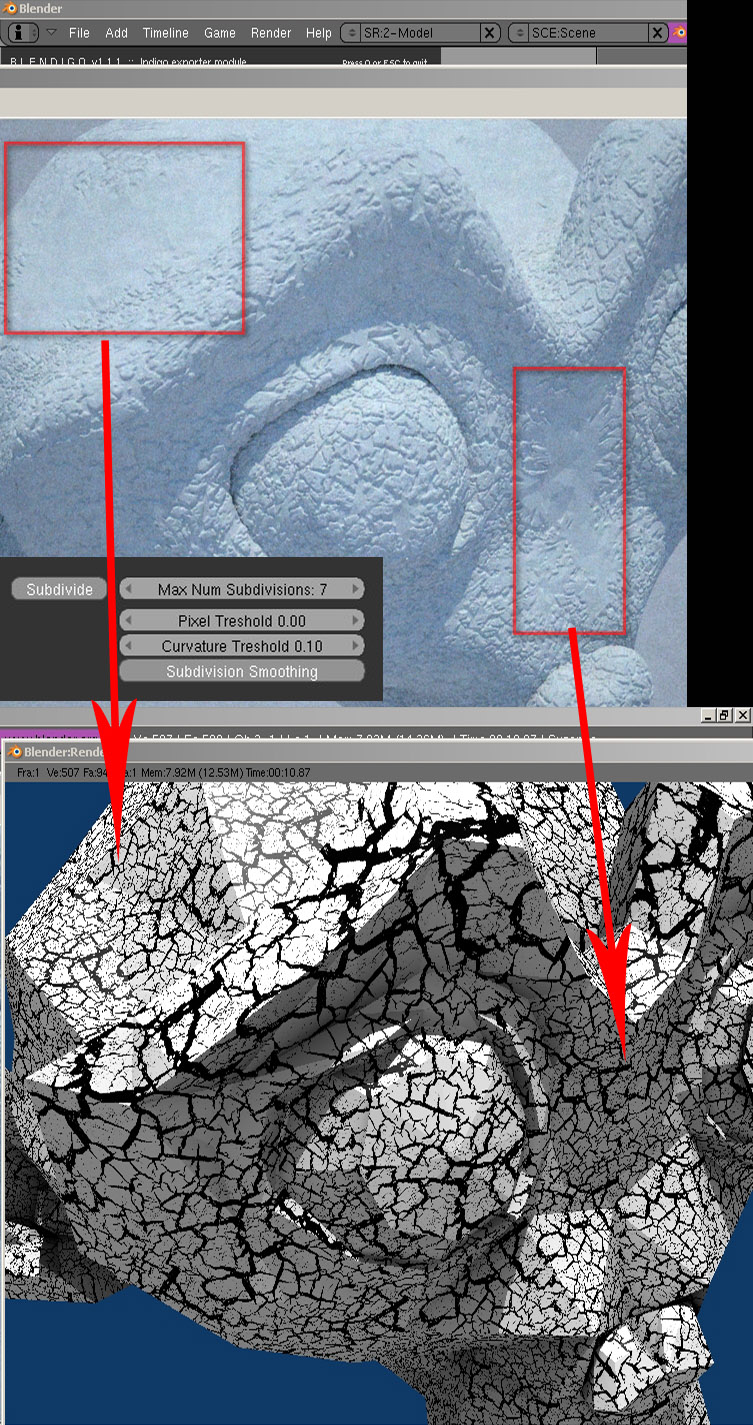Collapse header menus with the triangle arrow
753x1425 pixels.
(51, 32)
